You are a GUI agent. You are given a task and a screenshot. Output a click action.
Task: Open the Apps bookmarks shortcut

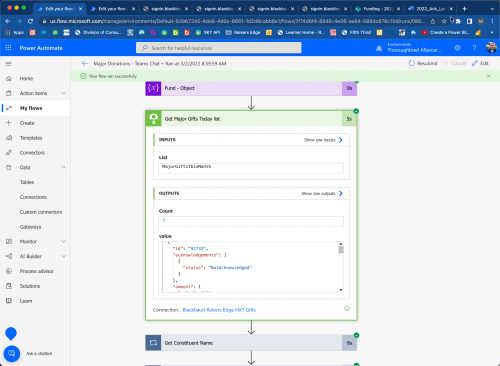[x=15, y=32]
